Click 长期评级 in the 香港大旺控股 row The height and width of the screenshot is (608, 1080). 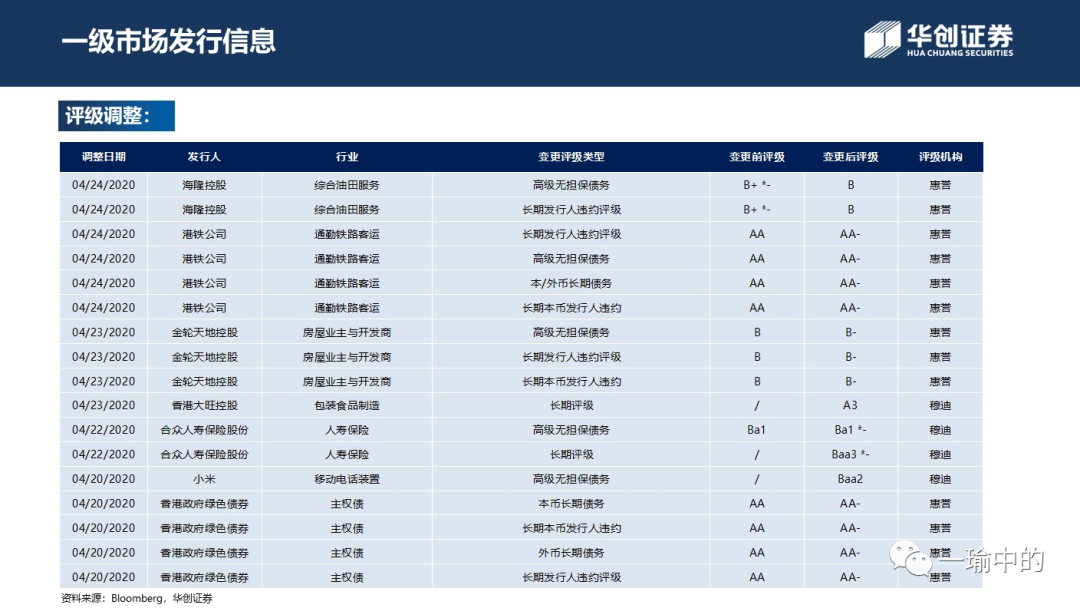(571, 406)
